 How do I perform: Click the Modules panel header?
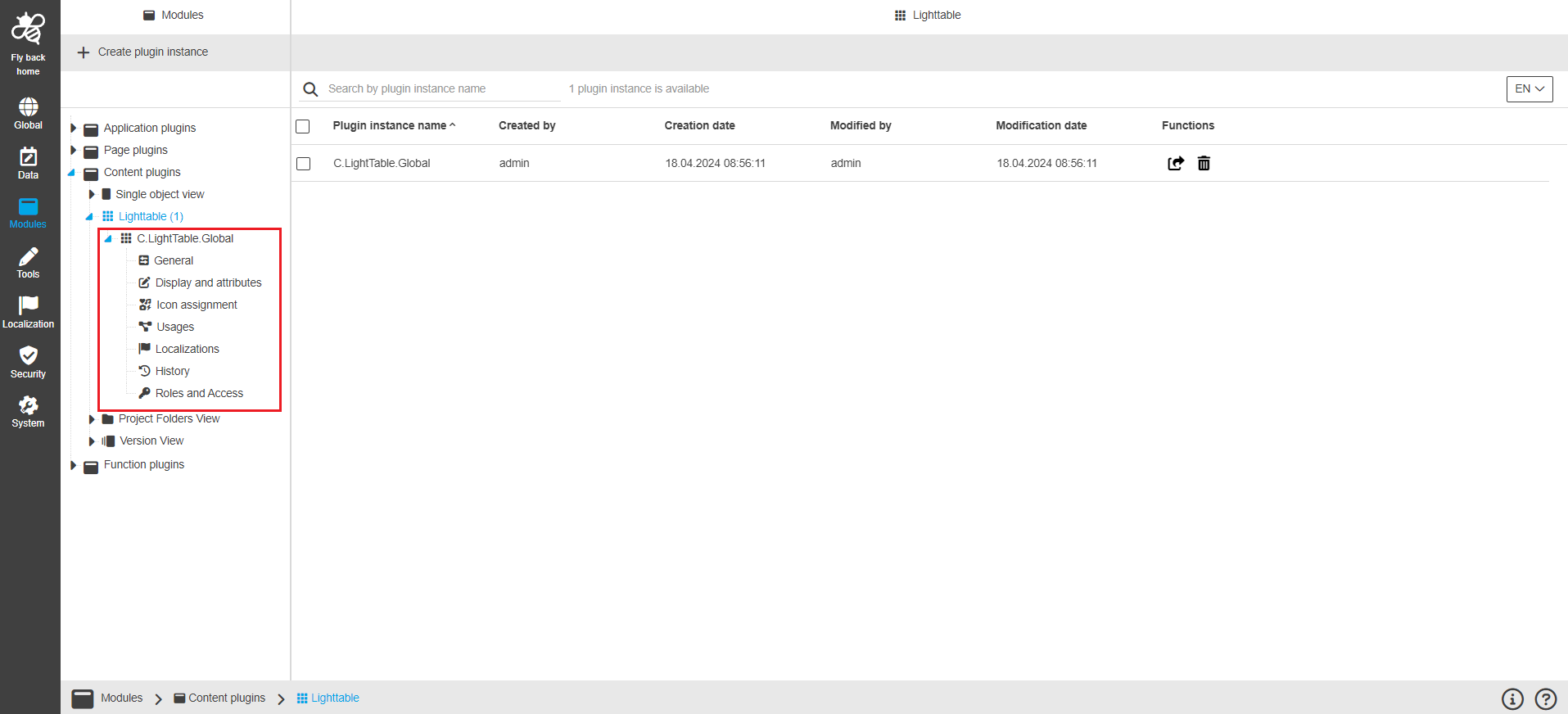[x=174, y=15]
